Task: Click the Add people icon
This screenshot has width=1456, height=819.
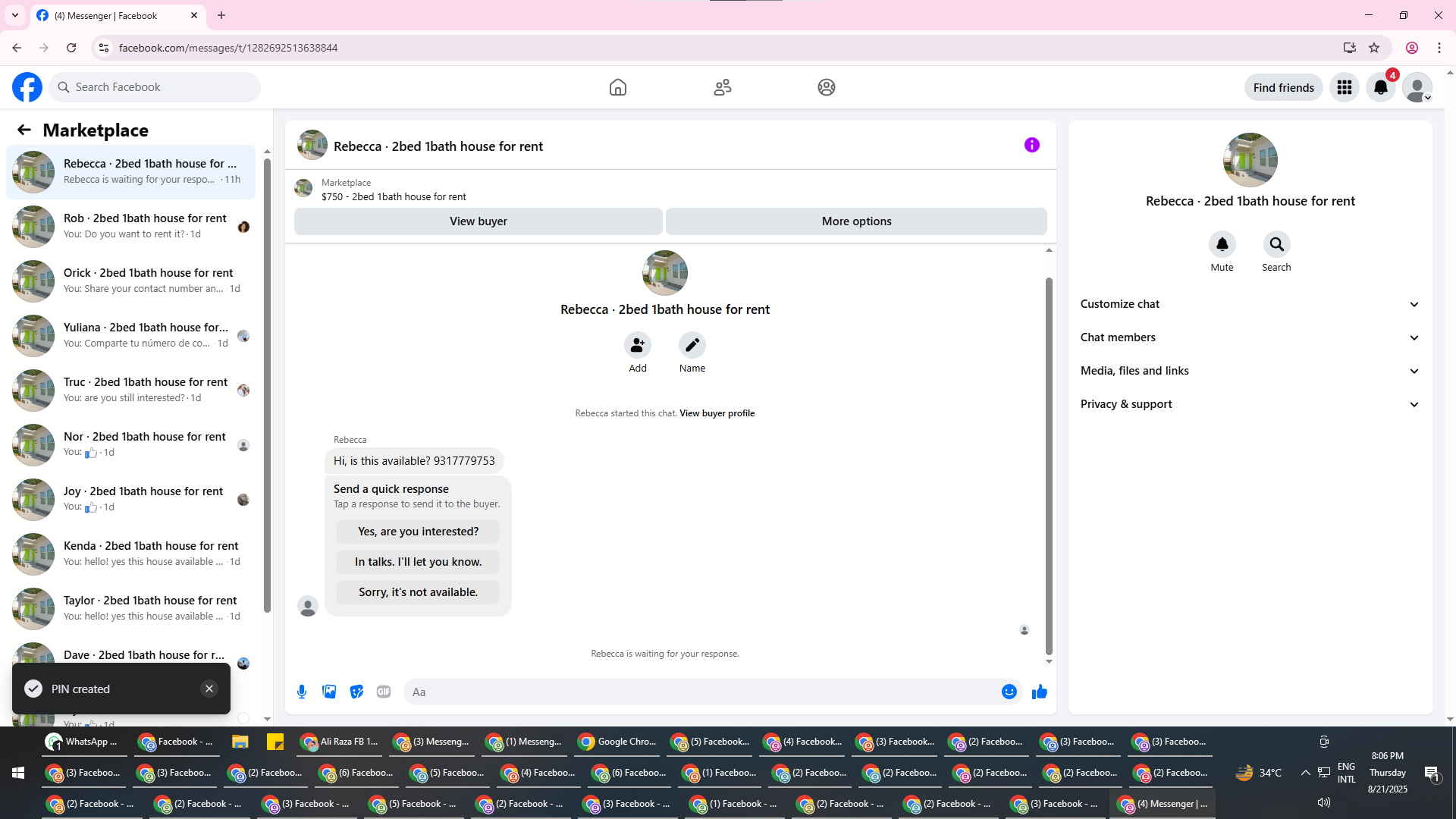Action: 637,346
